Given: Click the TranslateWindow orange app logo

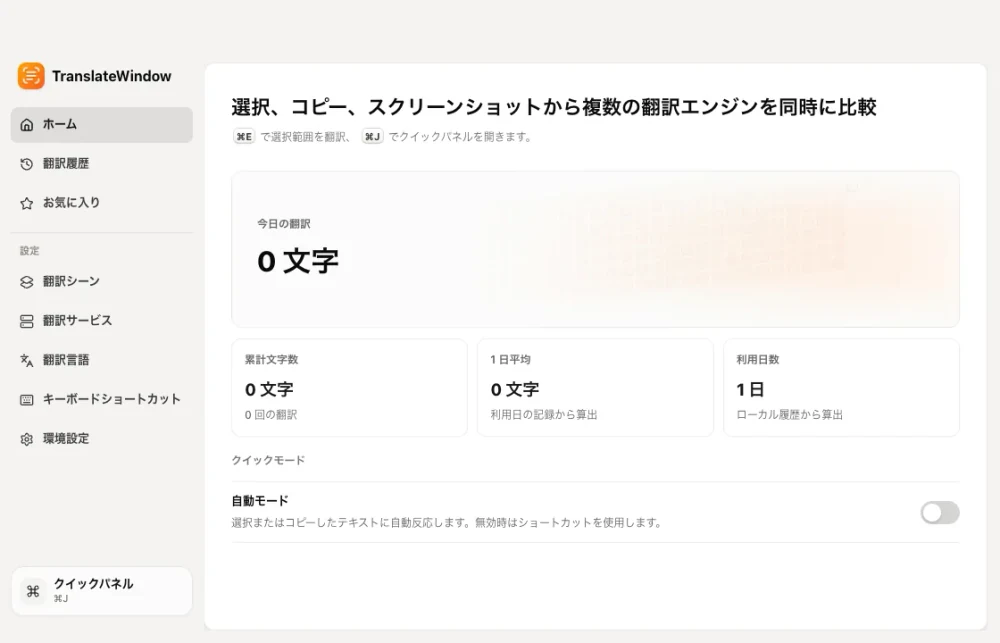Looking at the screenshot, I should 31,76.
